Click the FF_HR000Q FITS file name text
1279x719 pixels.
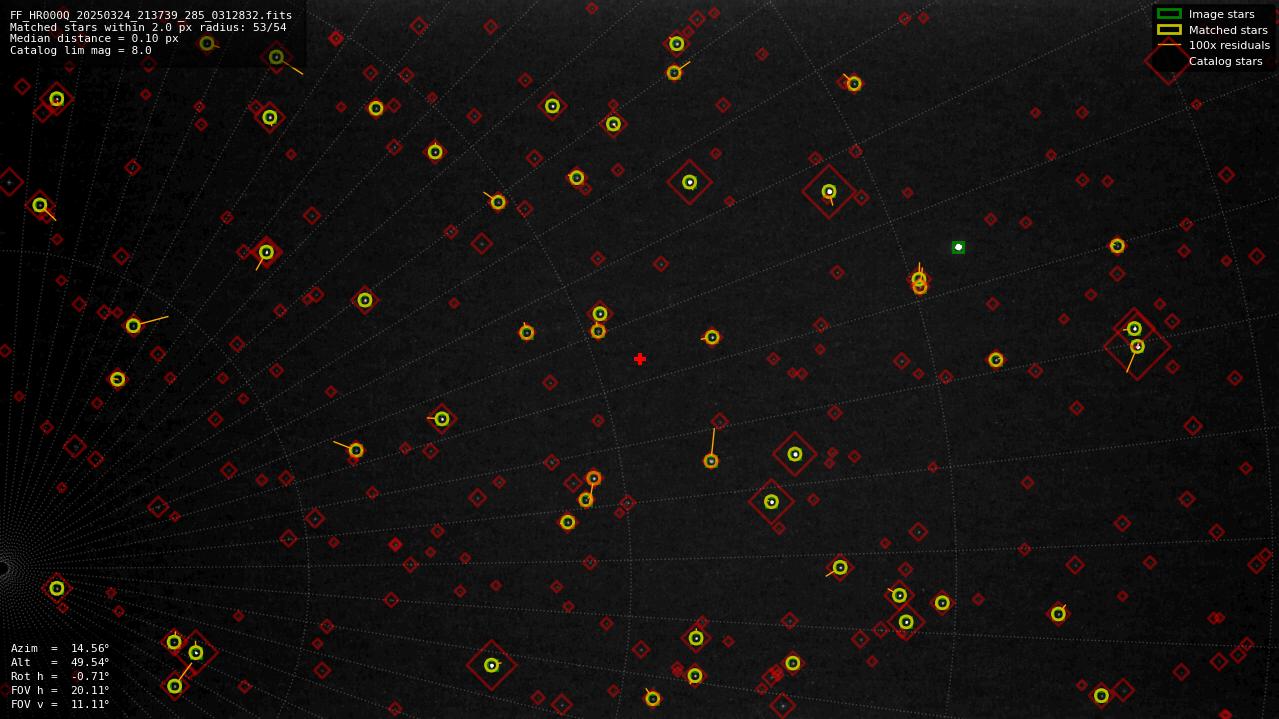click(151, 16)
